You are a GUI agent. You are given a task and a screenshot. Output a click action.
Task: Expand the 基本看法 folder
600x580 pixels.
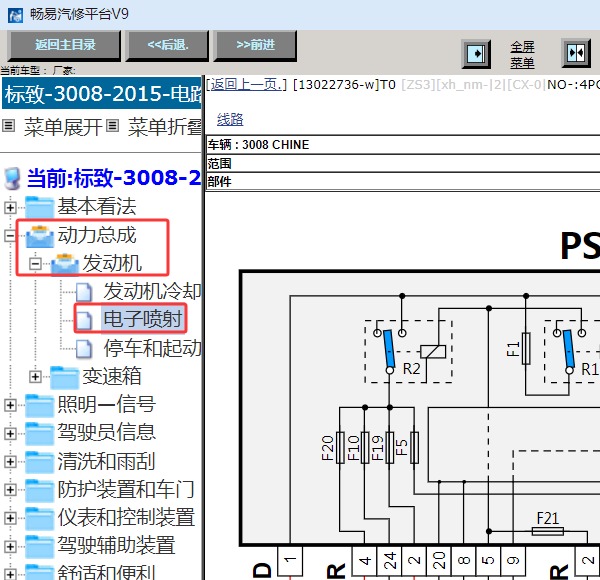point(10,208)
